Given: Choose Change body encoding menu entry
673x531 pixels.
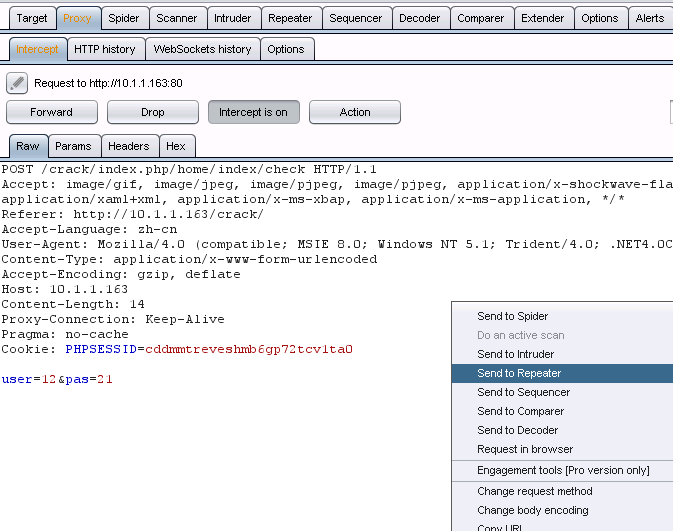Looking at the screenshot, I should coord(562,510).
